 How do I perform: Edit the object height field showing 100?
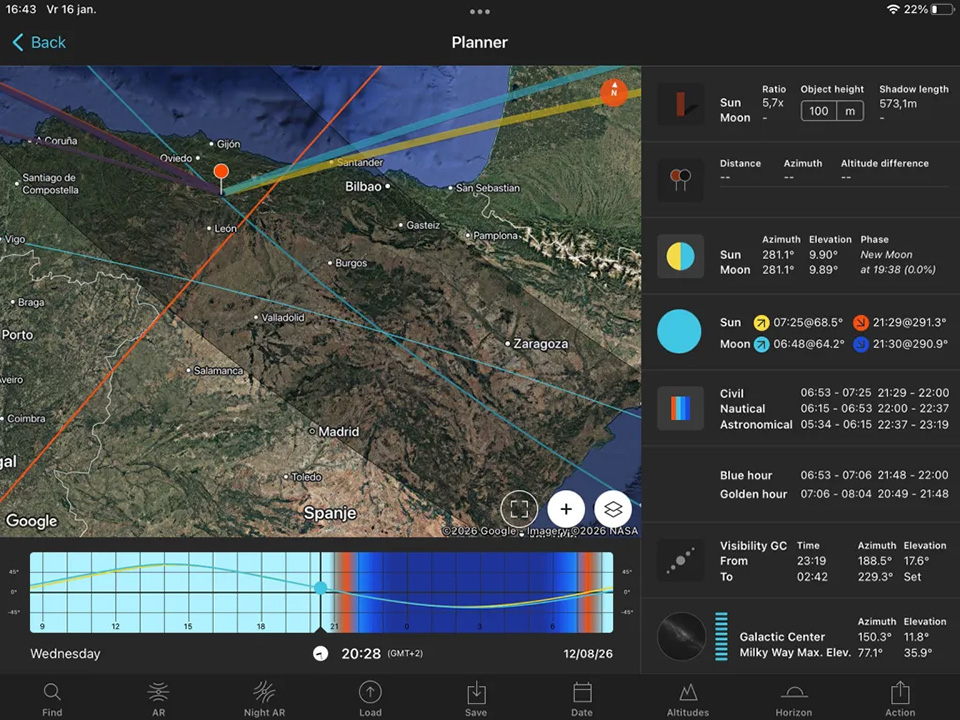[819, 111]
